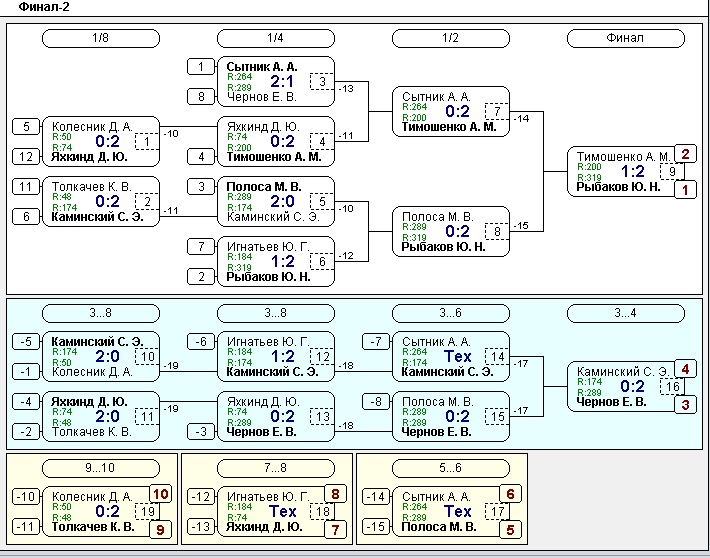Click Tex result in Игнатьев–Яхкинд match

pos(282,512)
